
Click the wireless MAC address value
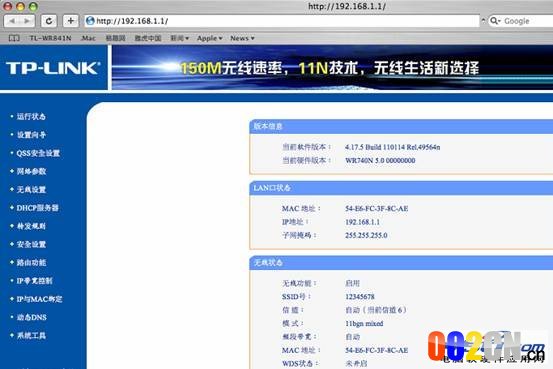(x=377, y=350)
